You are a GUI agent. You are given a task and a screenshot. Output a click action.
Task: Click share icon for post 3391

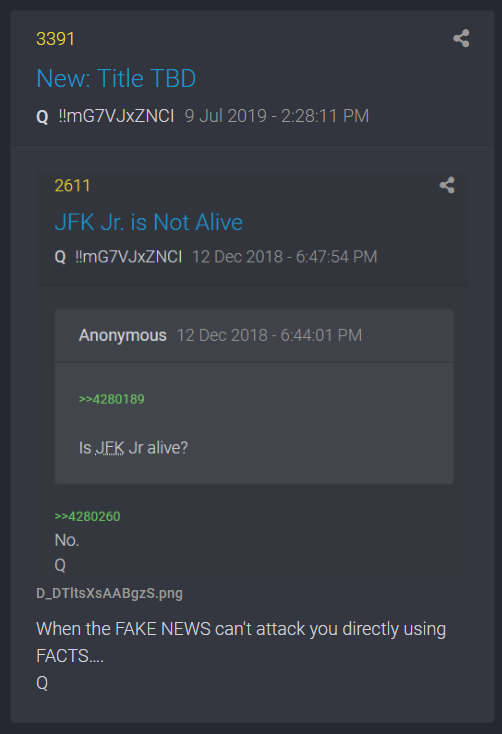tap(461, 38)
